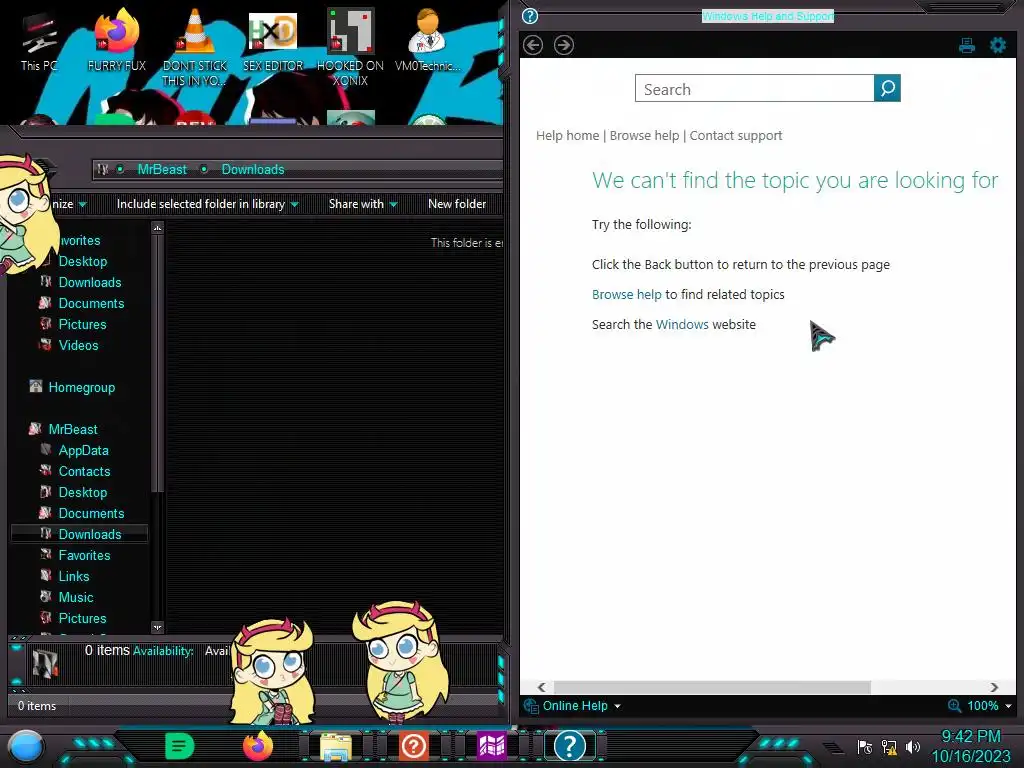This screenshot has height=768, width=1024.
Task: Select Homegroup in navigation pane
Action: pos(82,387)
